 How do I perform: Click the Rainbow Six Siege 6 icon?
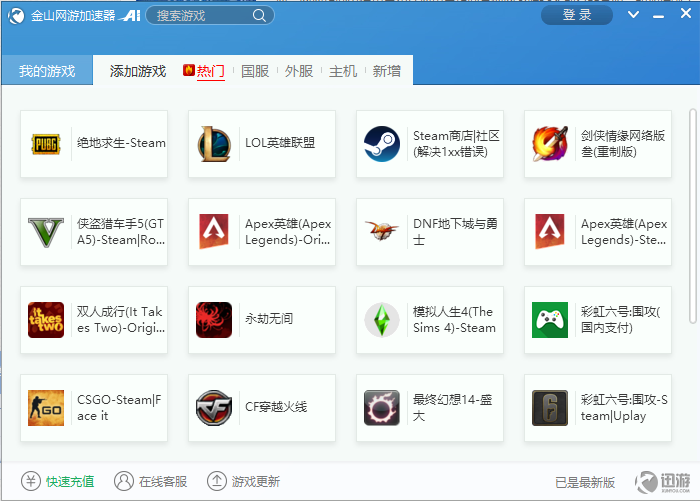click(x=550, y=408)
